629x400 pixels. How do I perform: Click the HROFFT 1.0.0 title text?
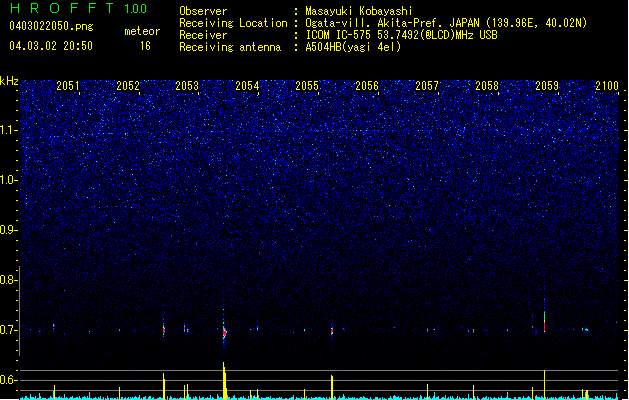(79, 8)
